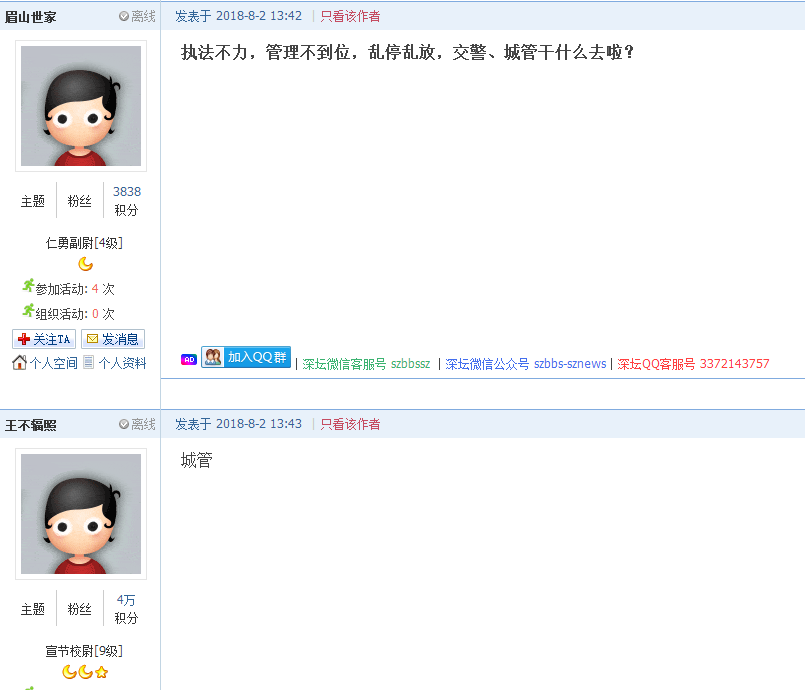The width and height of the screenshot is (805, 690).
Task: Click the small purple AD icon
Action: pyautogui.click(x=188, y=360)
